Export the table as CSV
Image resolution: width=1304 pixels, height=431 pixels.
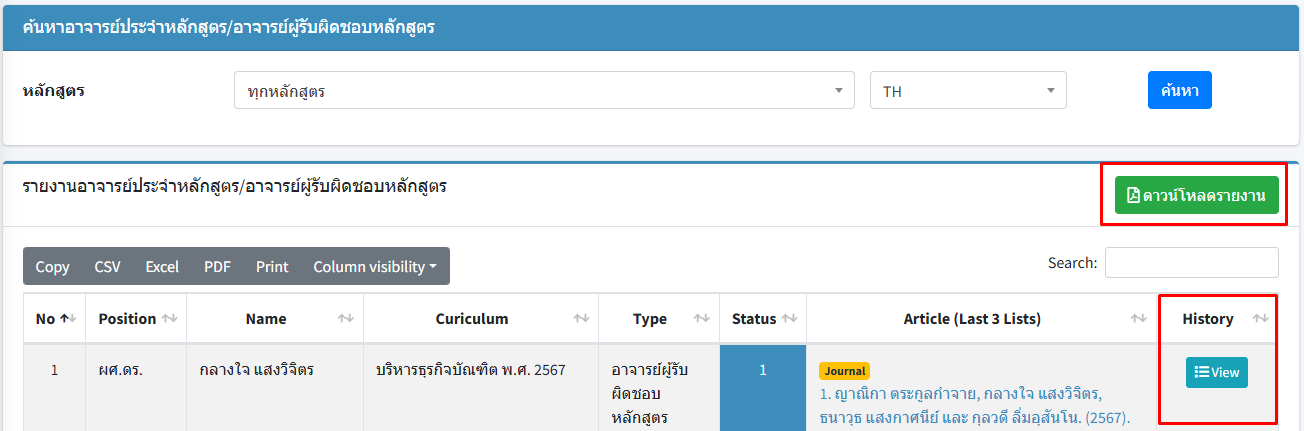[107, 266]
